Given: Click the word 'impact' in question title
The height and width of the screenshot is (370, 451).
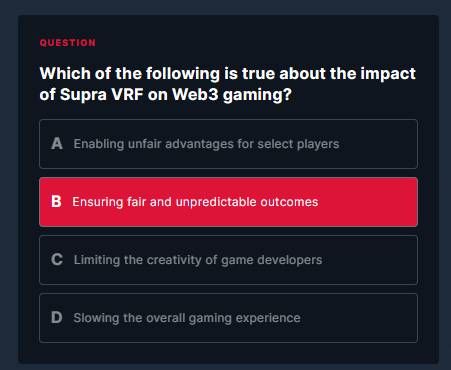Looking at the screenshot, I should pos(388,74).
